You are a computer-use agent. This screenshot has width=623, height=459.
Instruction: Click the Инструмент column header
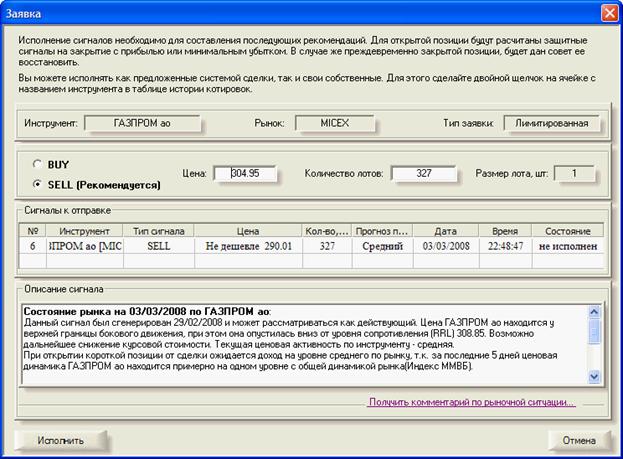(84, 231)
